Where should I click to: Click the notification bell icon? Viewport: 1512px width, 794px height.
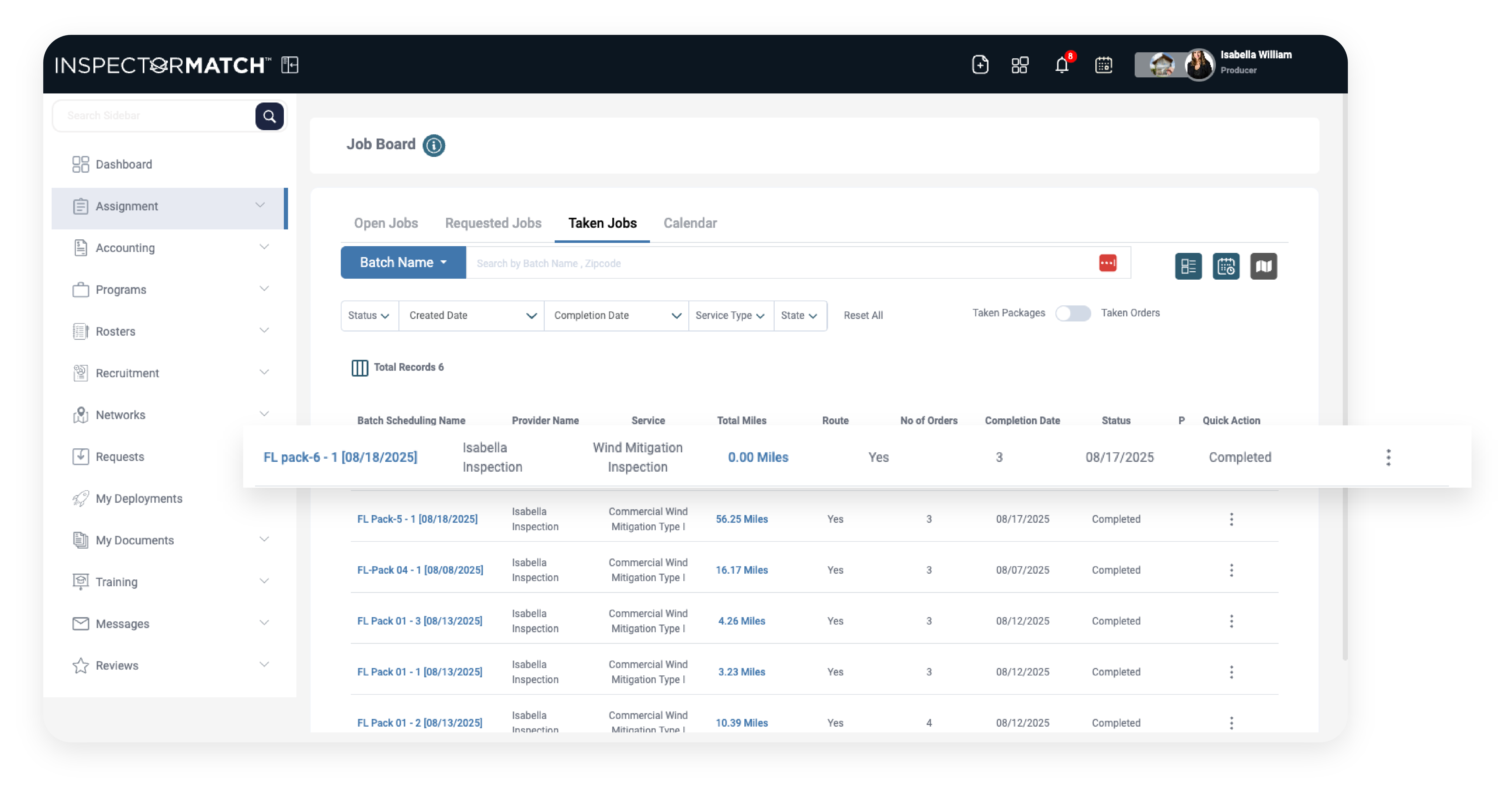coord(1062,65)
